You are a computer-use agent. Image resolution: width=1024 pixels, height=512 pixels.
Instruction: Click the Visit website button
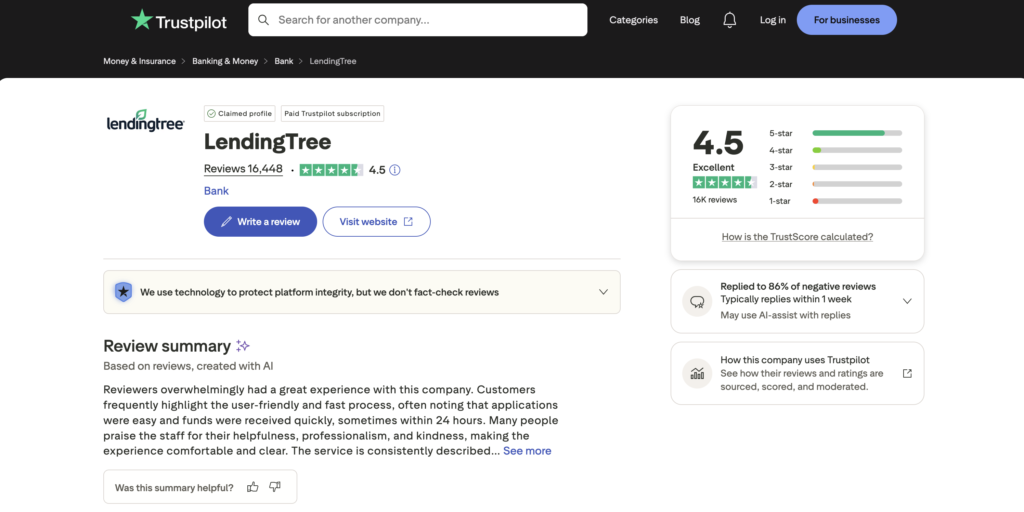pyautogui.click(x=377, y=221)
